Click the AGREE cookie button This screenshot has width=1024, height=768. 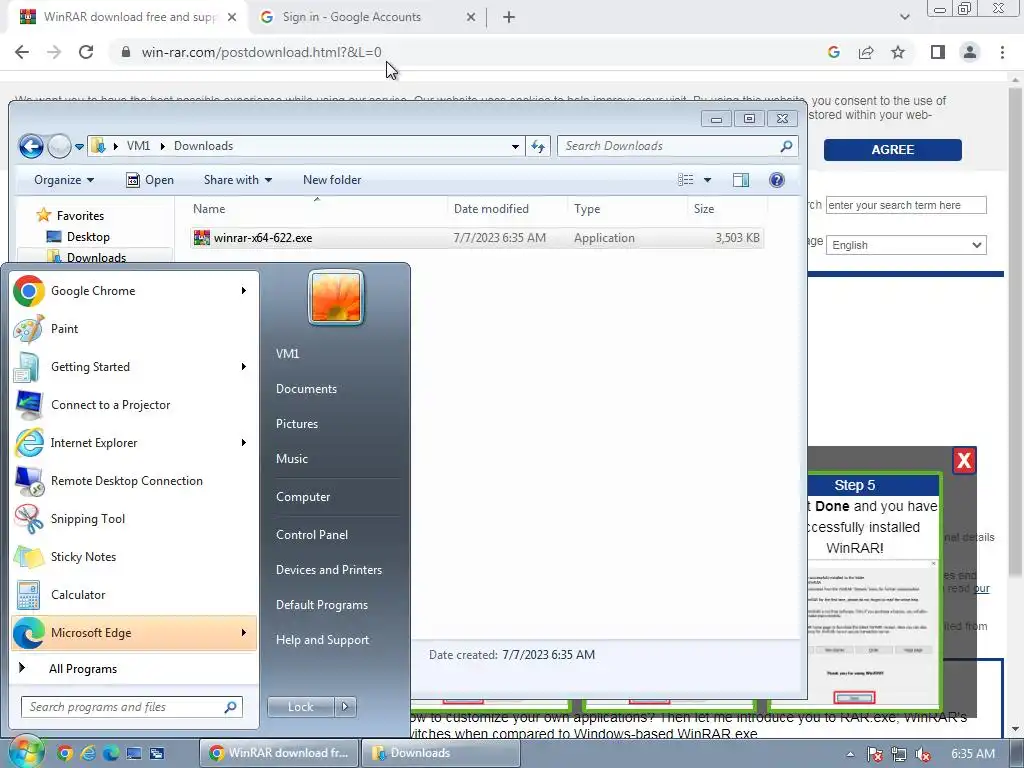(892, 150)
